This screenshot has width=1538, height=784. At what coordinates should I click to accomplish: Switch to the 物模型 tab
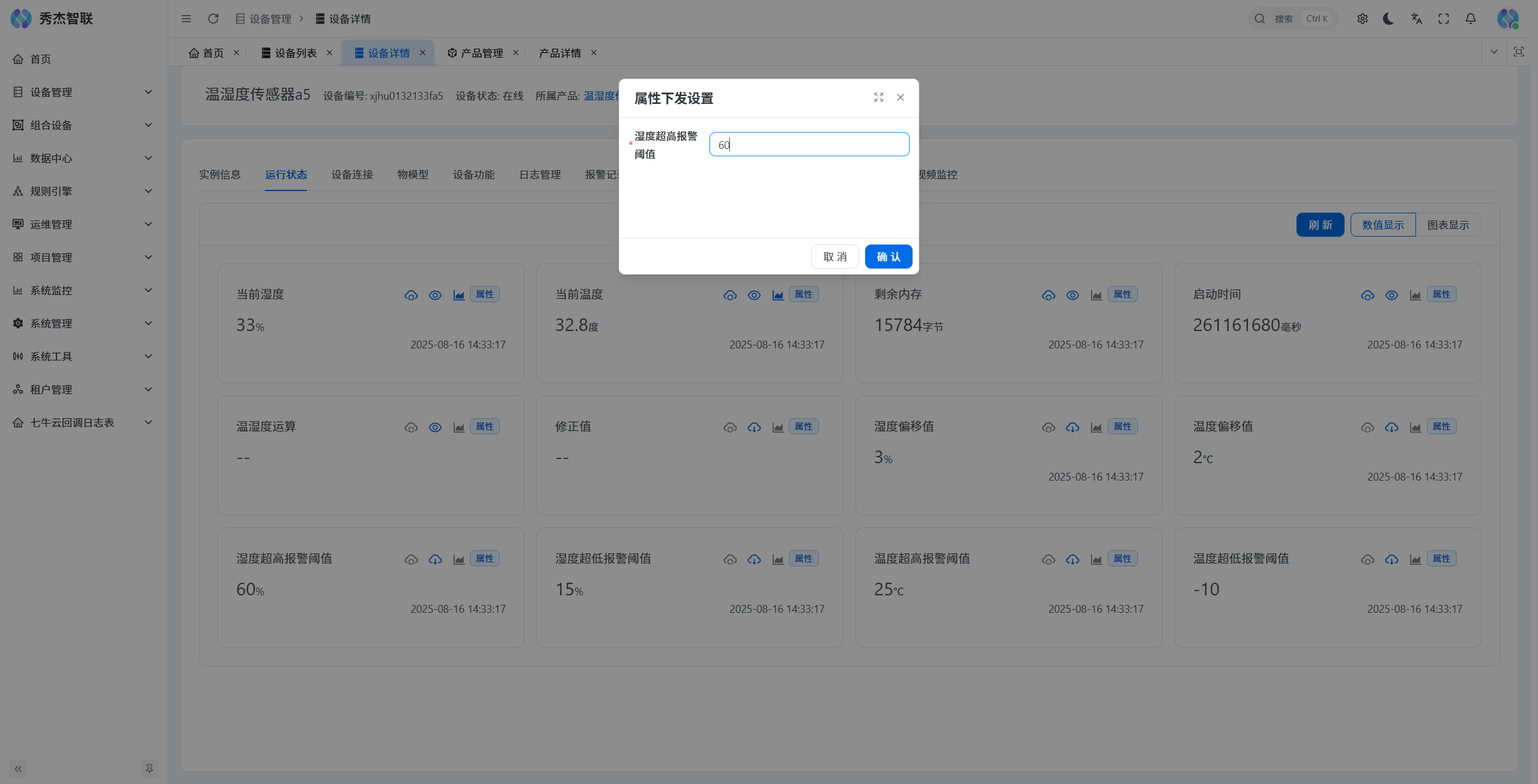(x=413, y=174)
